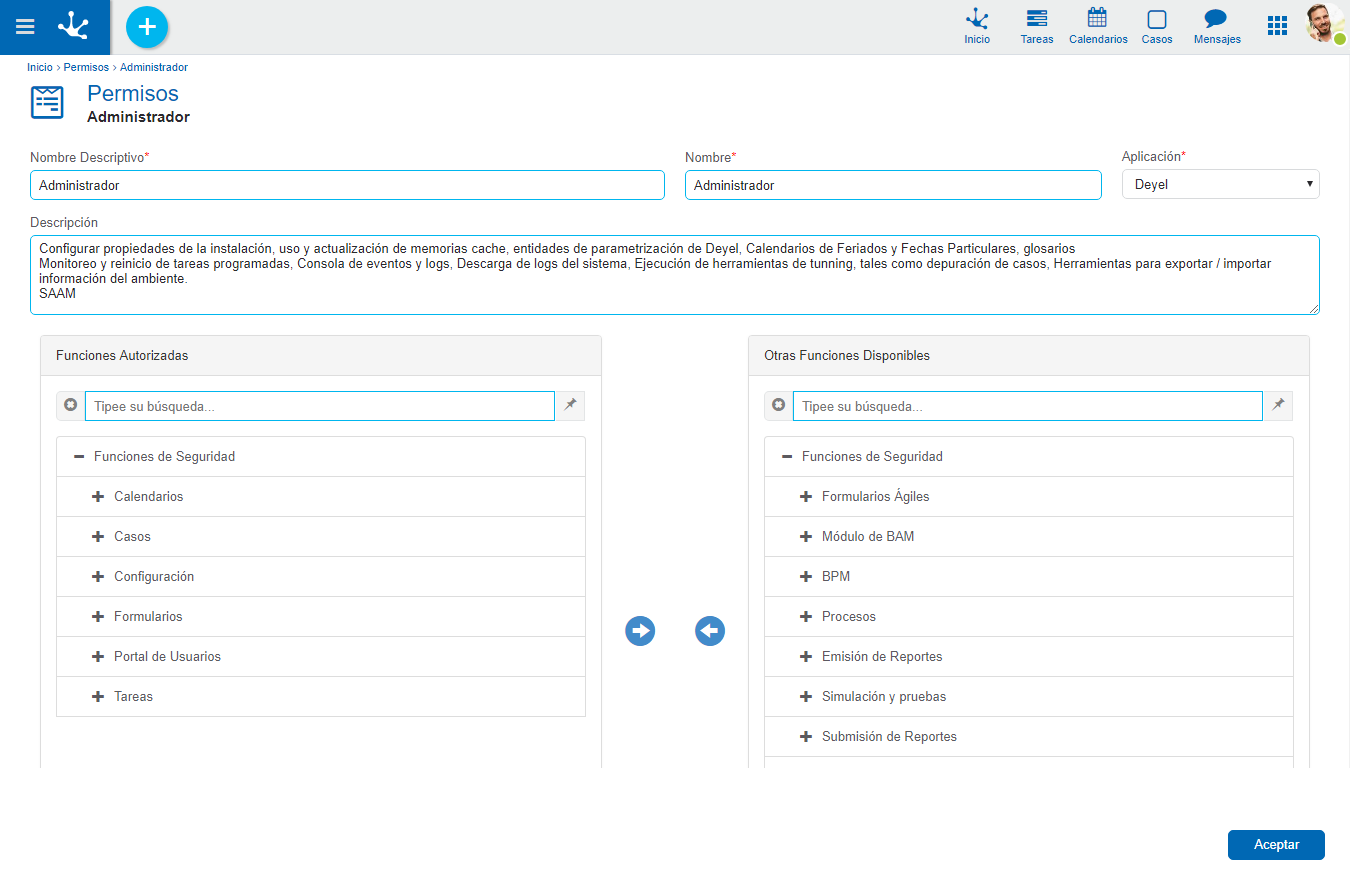Expand the Emisión de Reportes node

806,656
